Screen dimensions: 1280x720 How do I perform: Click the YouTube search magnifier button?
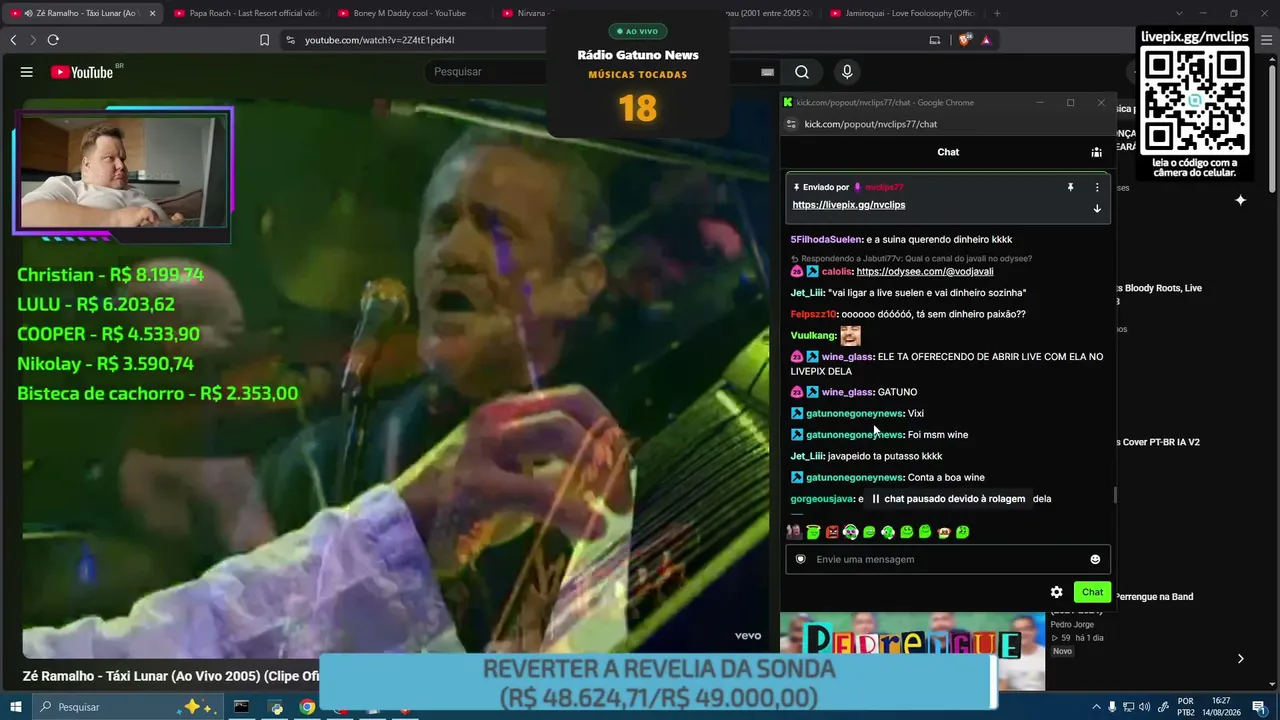pyautogui.click(x=802, y=72)
